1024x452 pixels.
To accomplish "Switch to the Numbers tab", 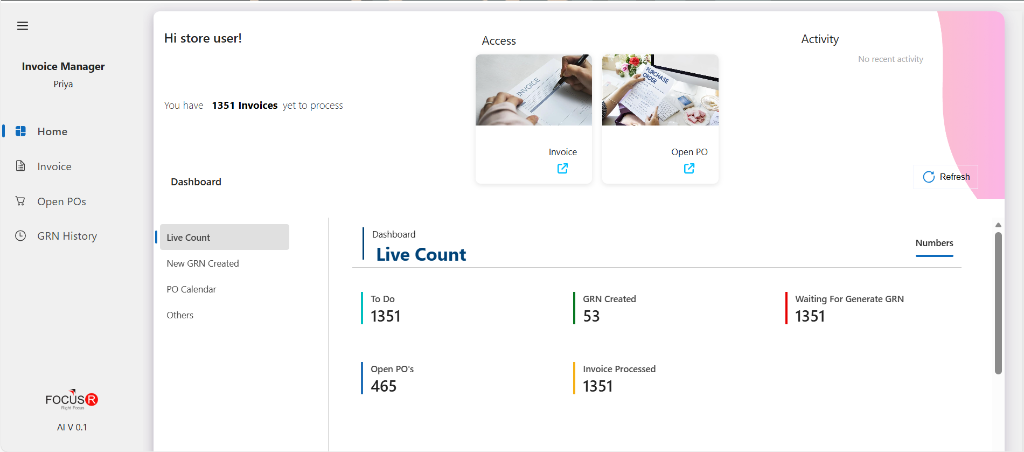I will (x=934, y=243).
